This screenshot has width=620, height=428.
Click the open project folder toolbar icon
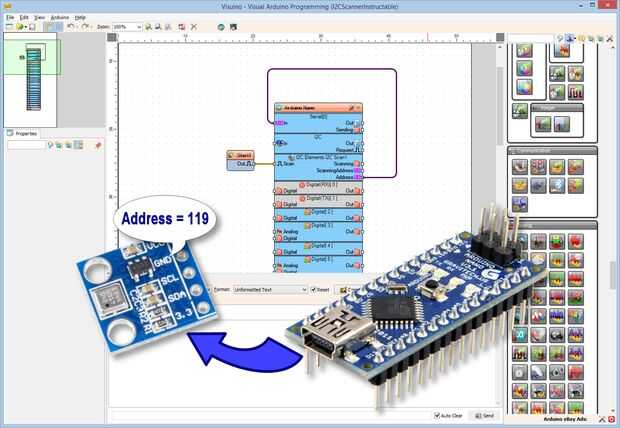[19, 27]
